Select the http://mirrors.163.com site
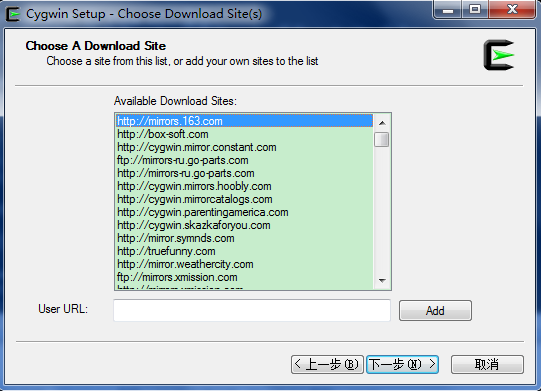 coord(244,121)
